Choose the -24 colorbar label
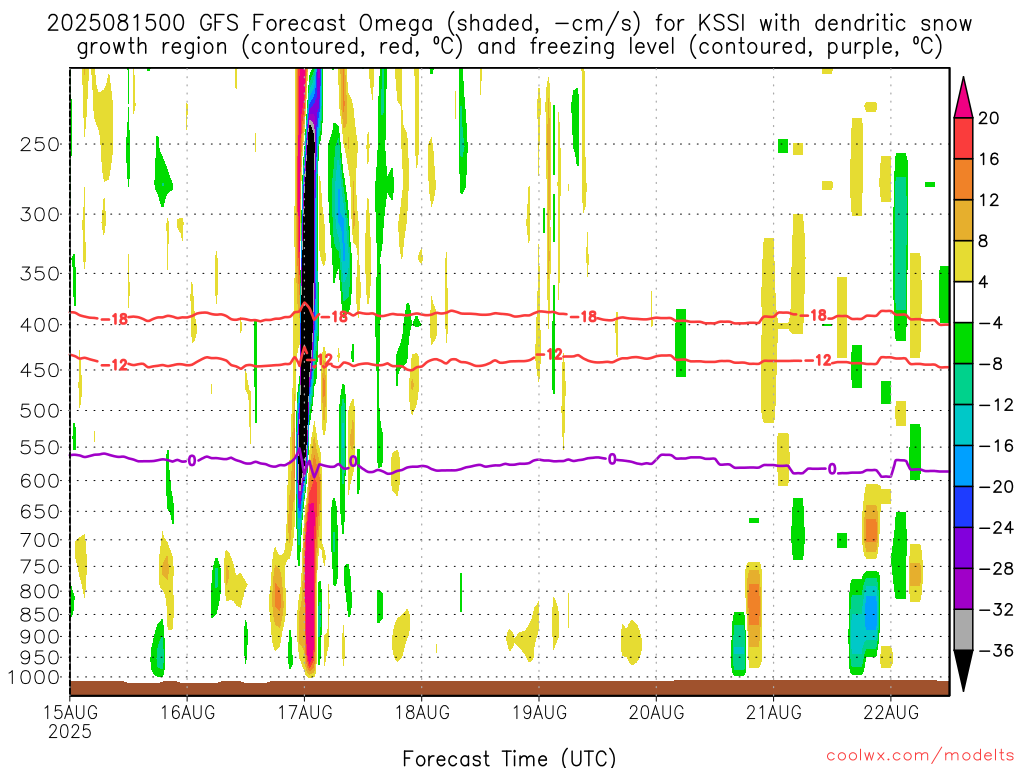Image resolution: width=1024 pixels, height=768 pixels. (x=996, y=528)
